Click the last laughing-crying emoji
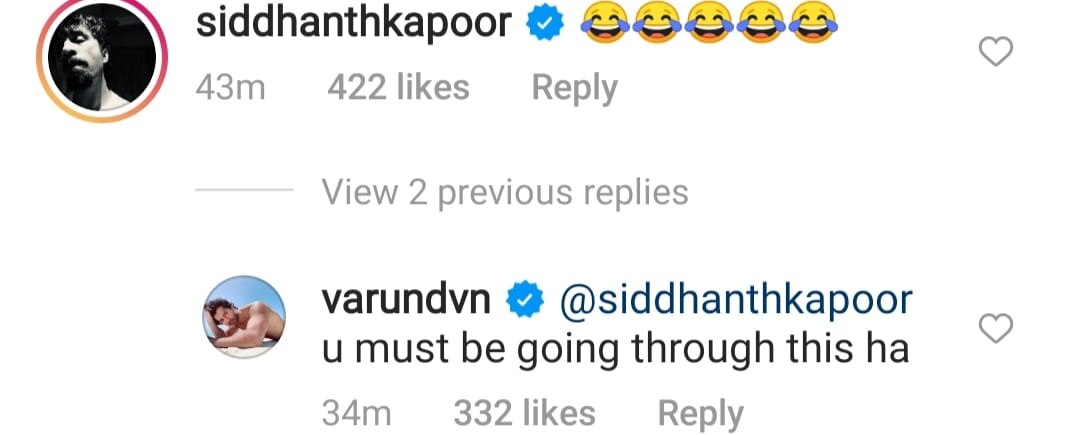1079x435 pixels. pyautogui.click(x=813, y=22)
